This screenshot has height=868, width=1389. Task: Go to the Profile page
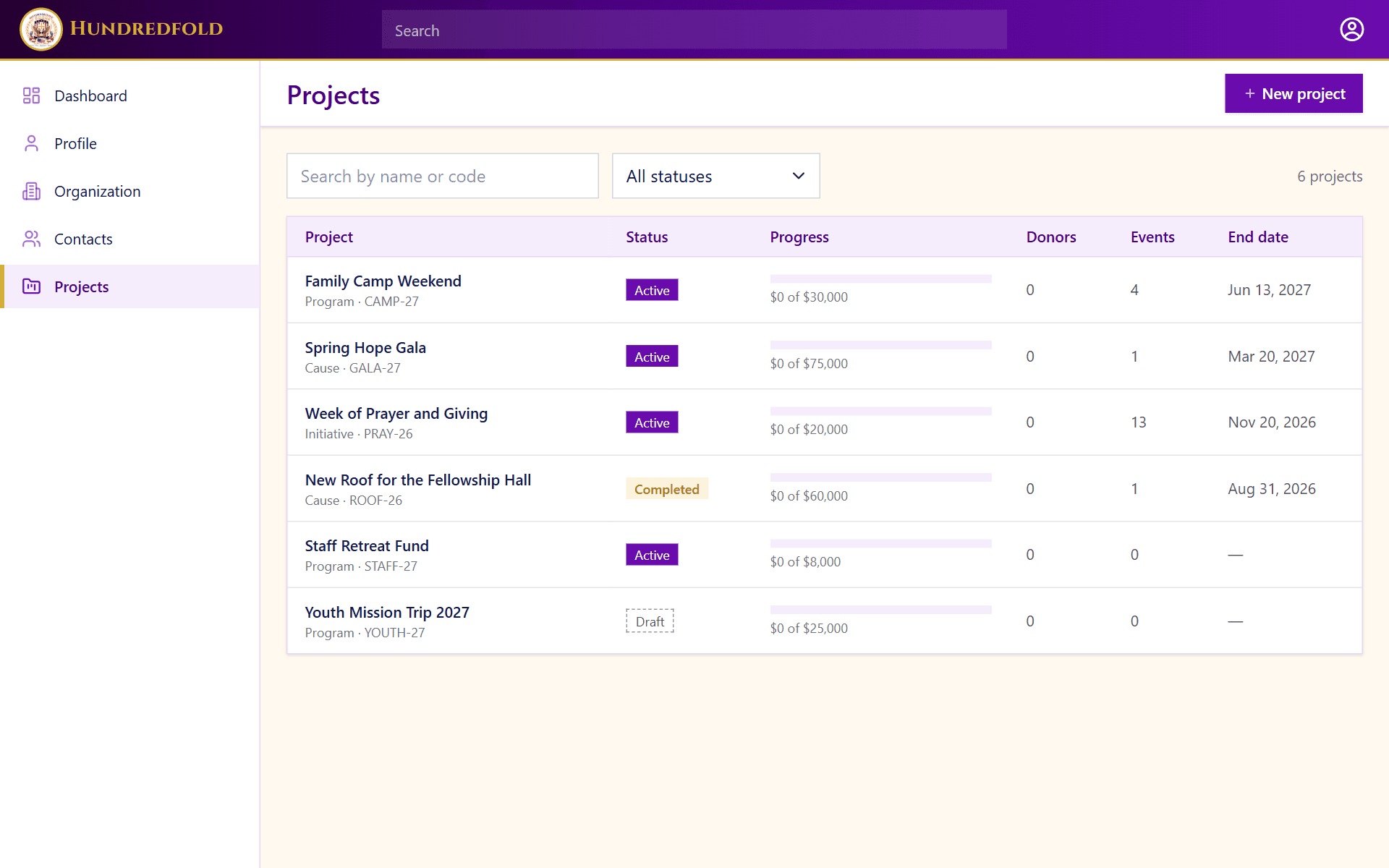[130, 143]
